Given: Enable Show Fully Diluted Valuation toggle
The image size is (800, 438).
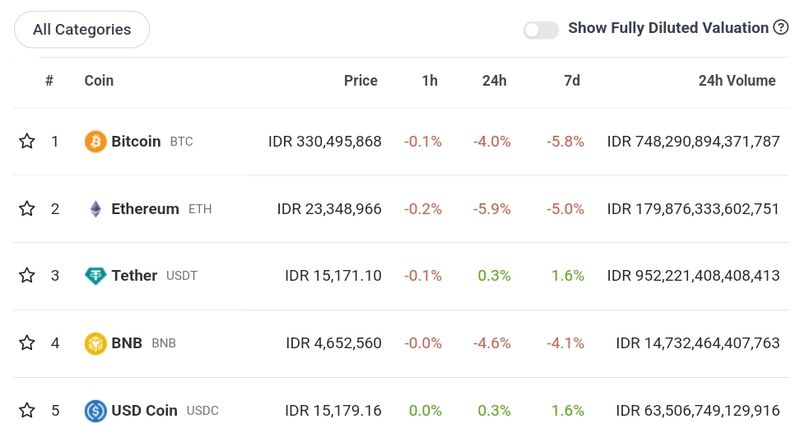Looking at the screenshot, I should (541, 30).
